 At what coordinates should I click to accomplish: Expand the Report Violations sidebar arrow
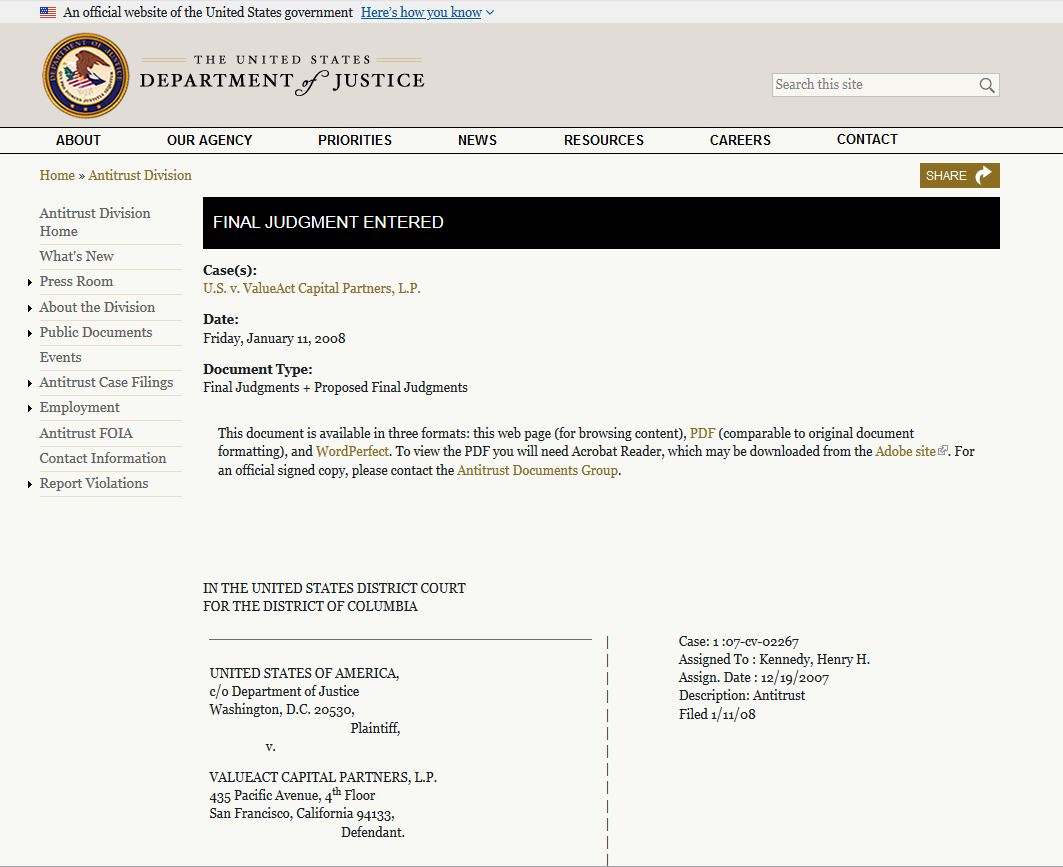click(30, 485)
